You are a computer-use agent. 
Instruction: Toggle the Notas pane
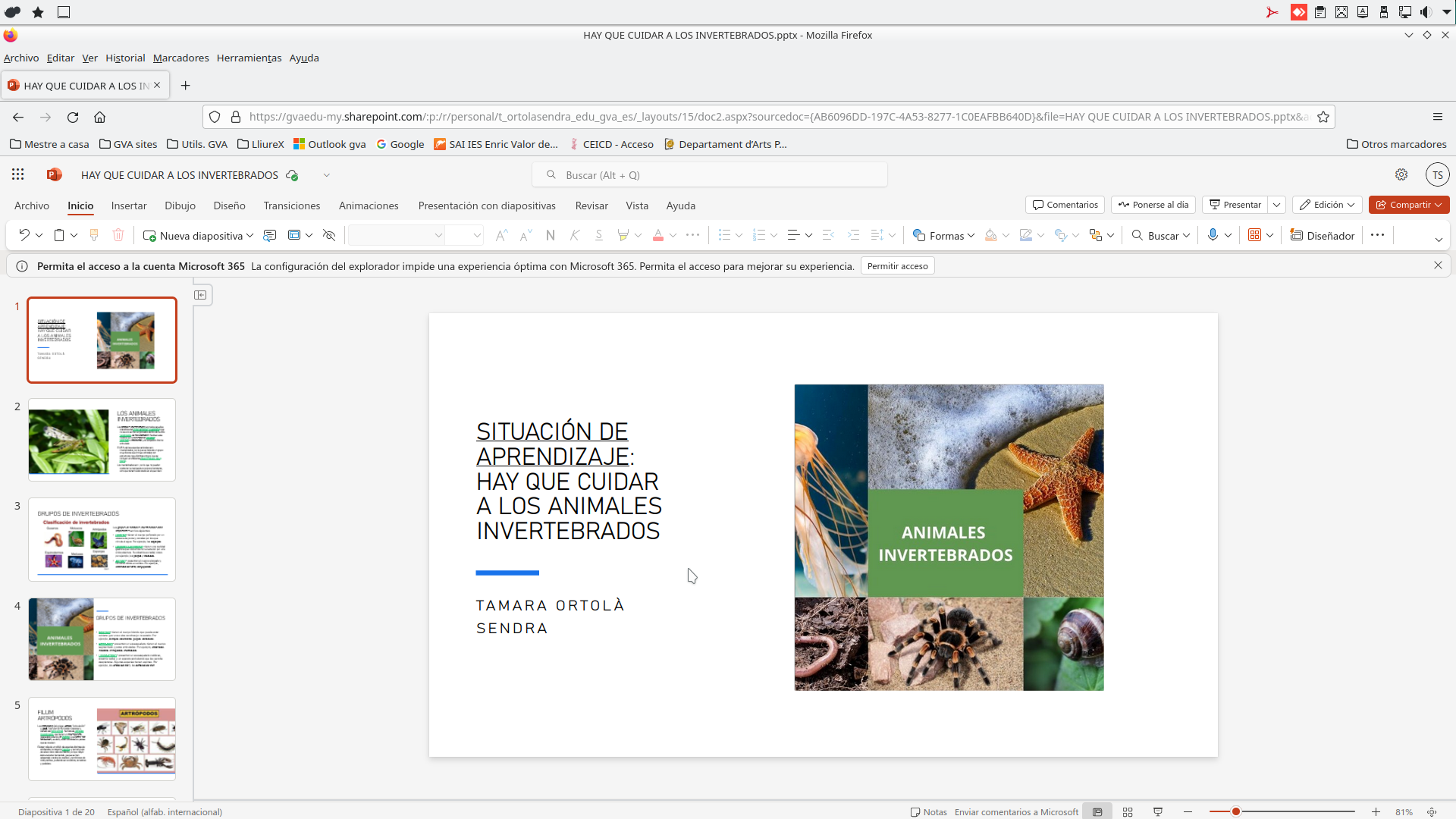(x=929, y=811)
